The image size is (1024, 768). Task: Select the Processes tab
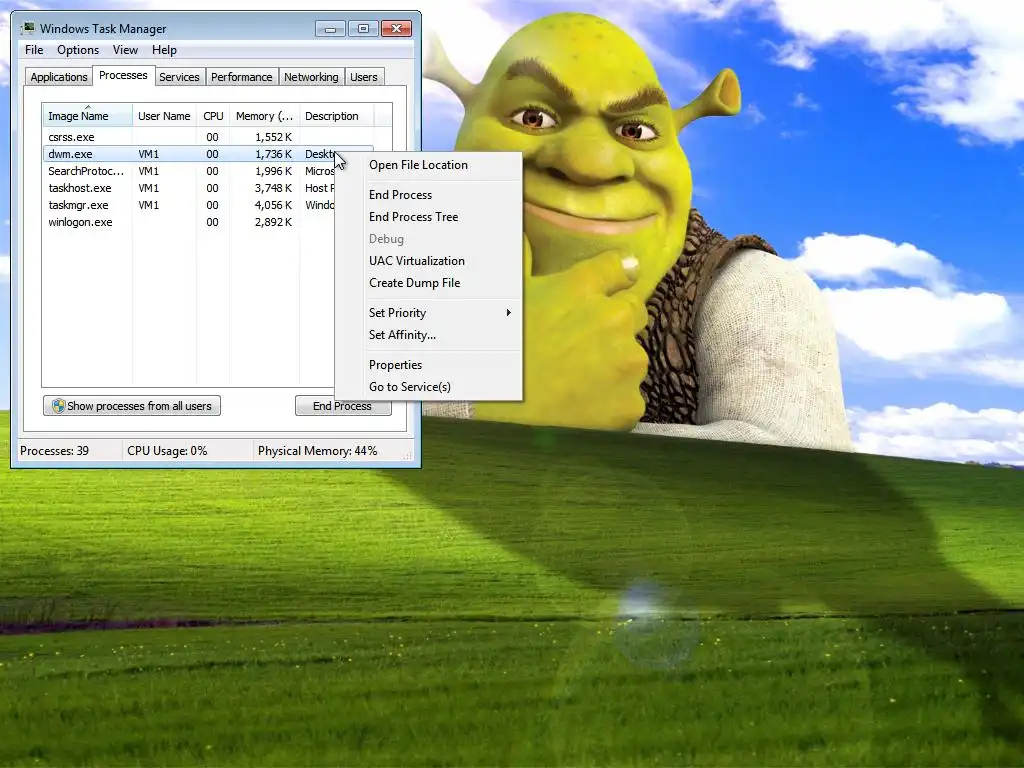pos(123,76)
